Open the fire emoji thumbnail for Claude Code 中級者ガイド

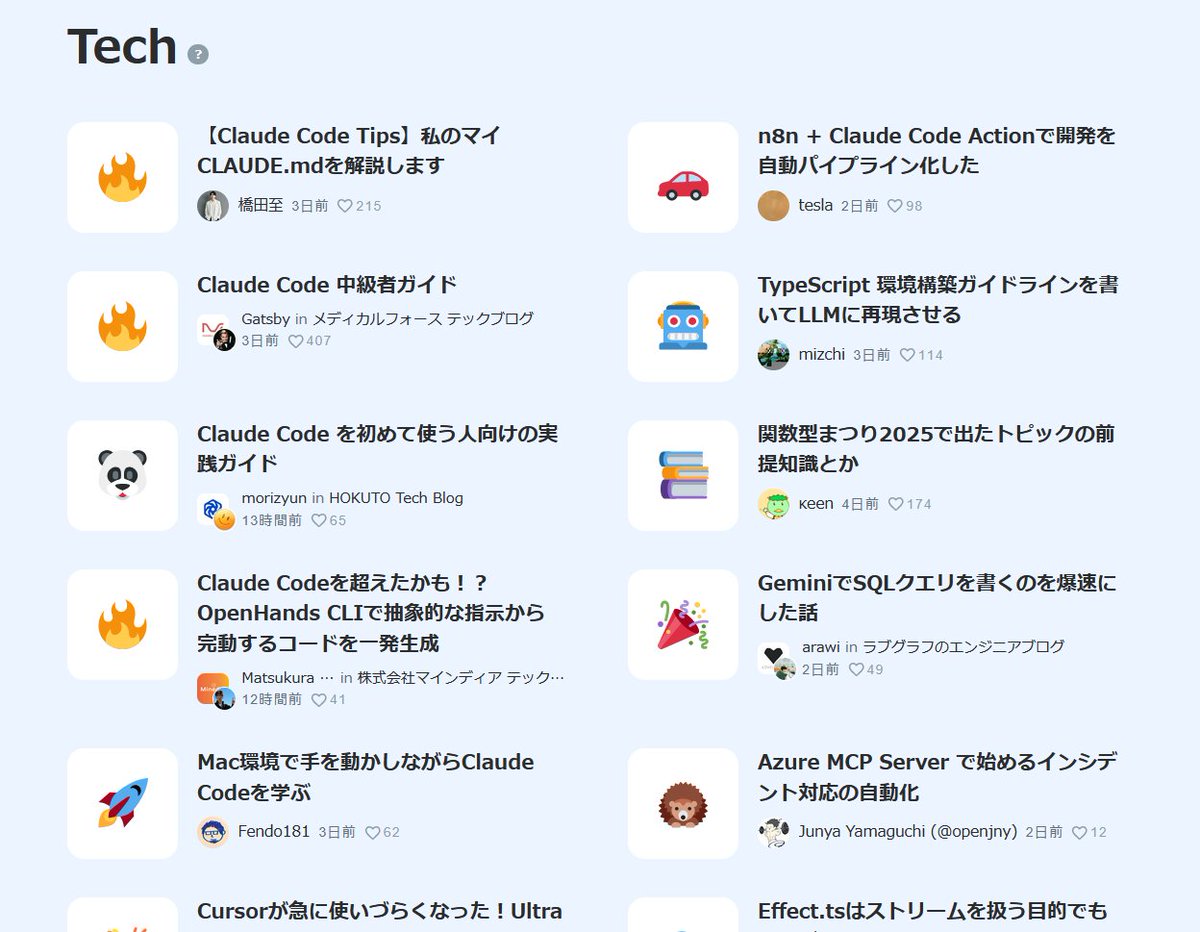click(x=122, y=326)
